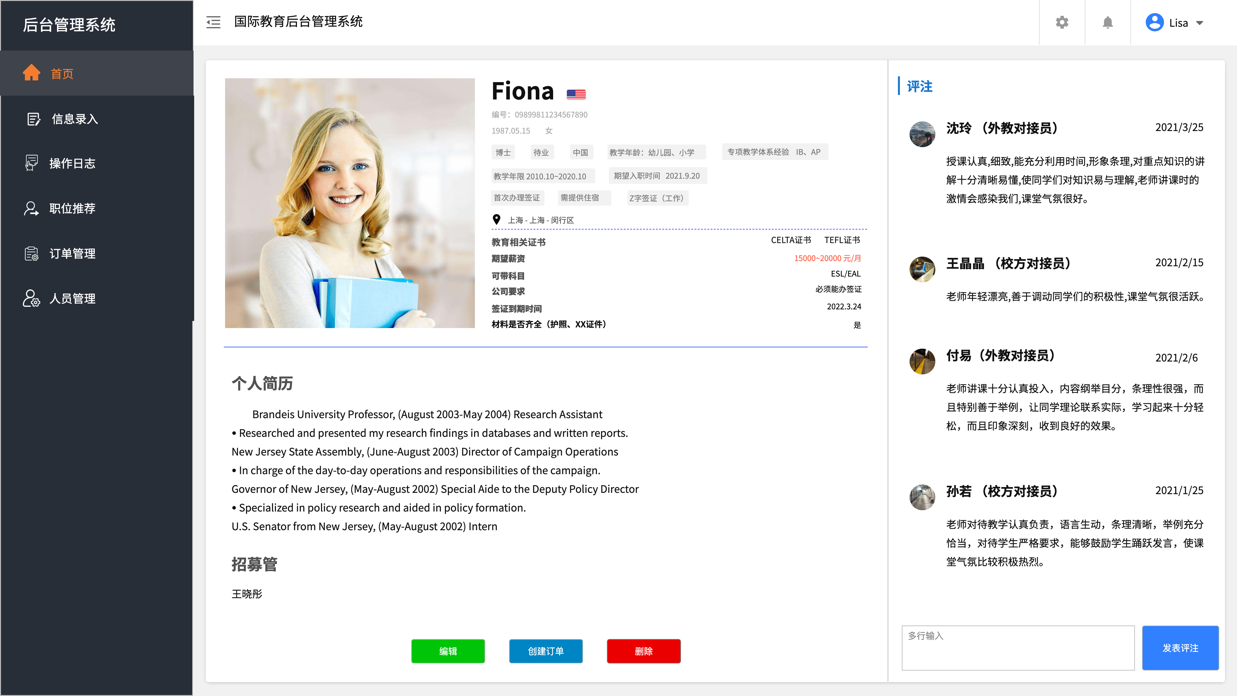Click the 操作日志 log icon

(x=32, y=163)
